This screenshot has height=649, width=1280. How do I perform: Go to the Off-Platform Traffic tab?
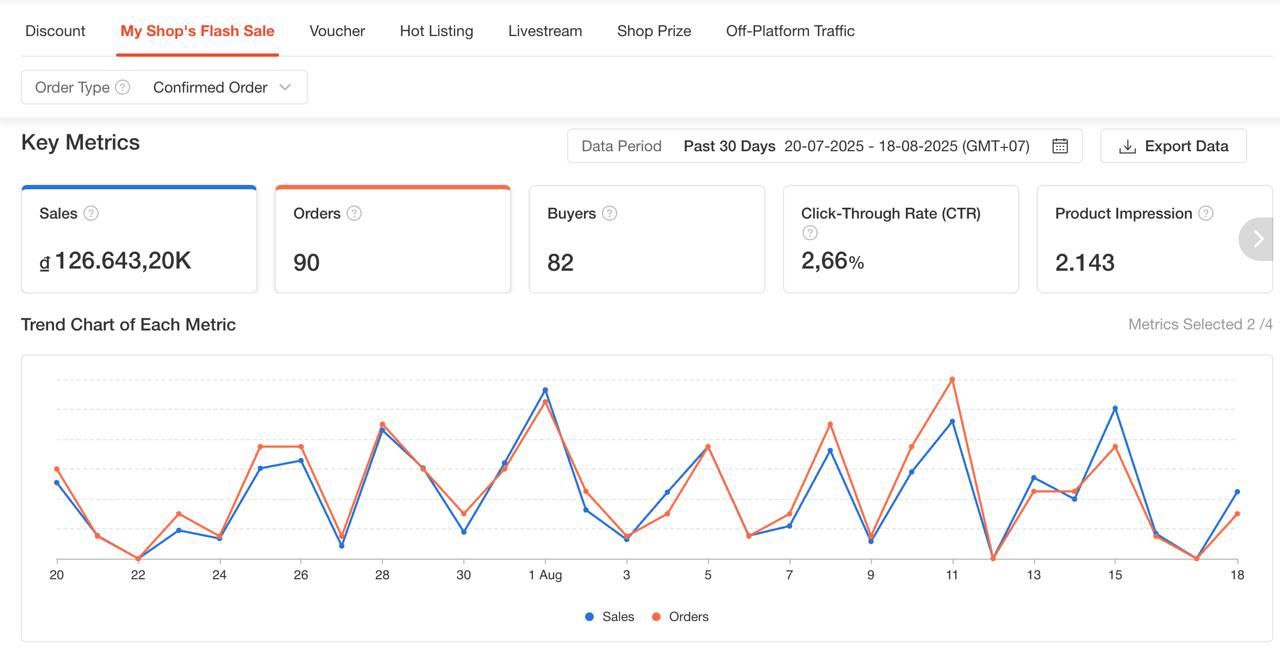click(790, 31)
